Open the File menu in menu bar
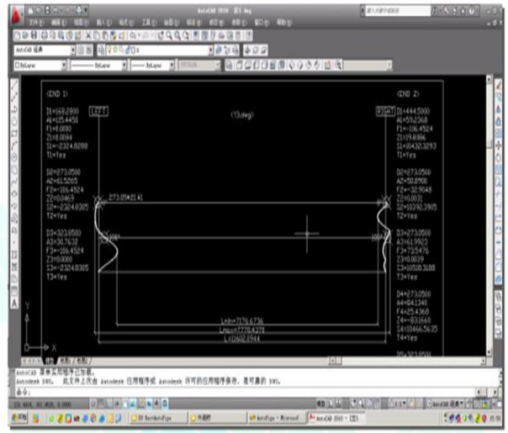This screenshot has height=433, width=508. click(36, 23)
